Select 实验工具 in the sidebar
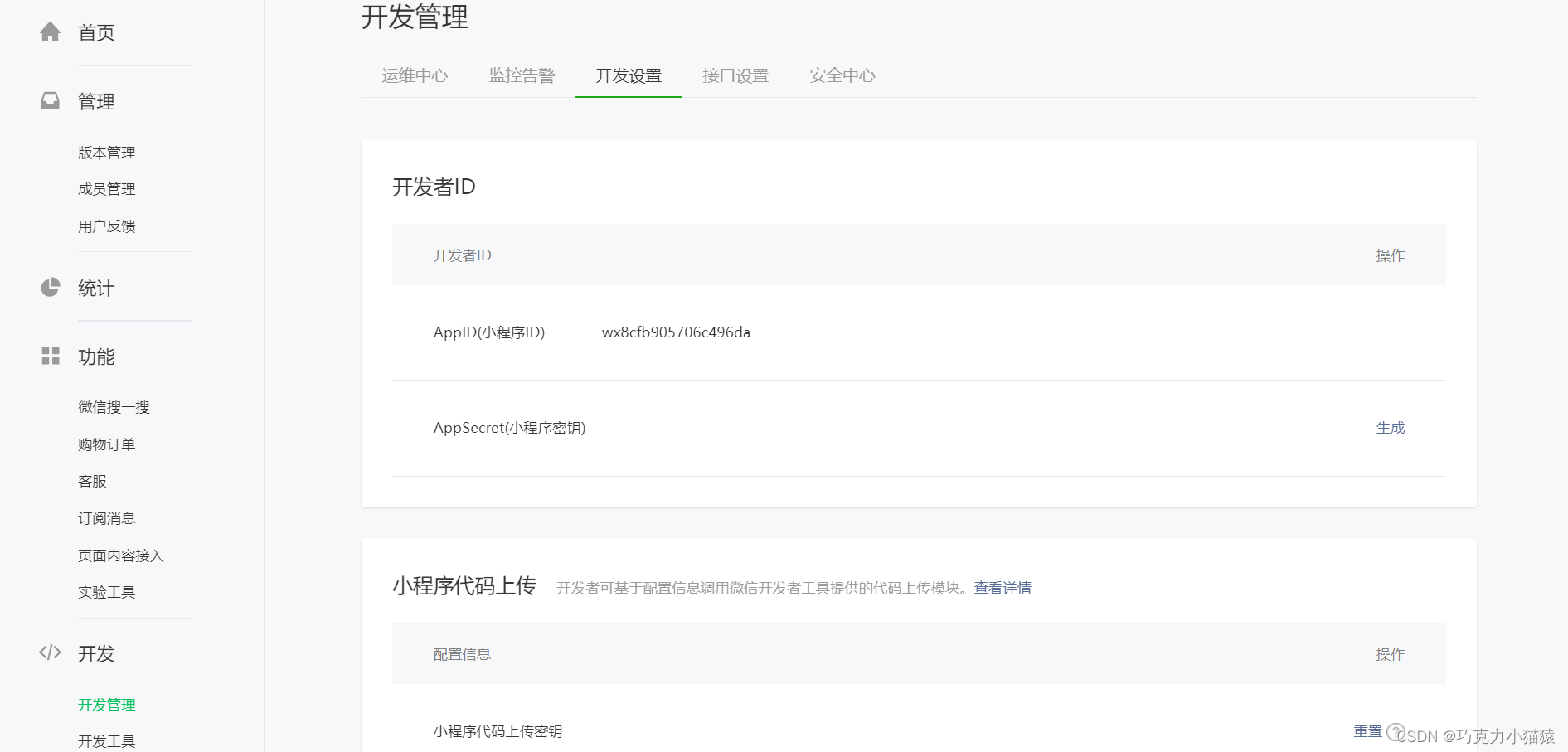 point(106,591)
